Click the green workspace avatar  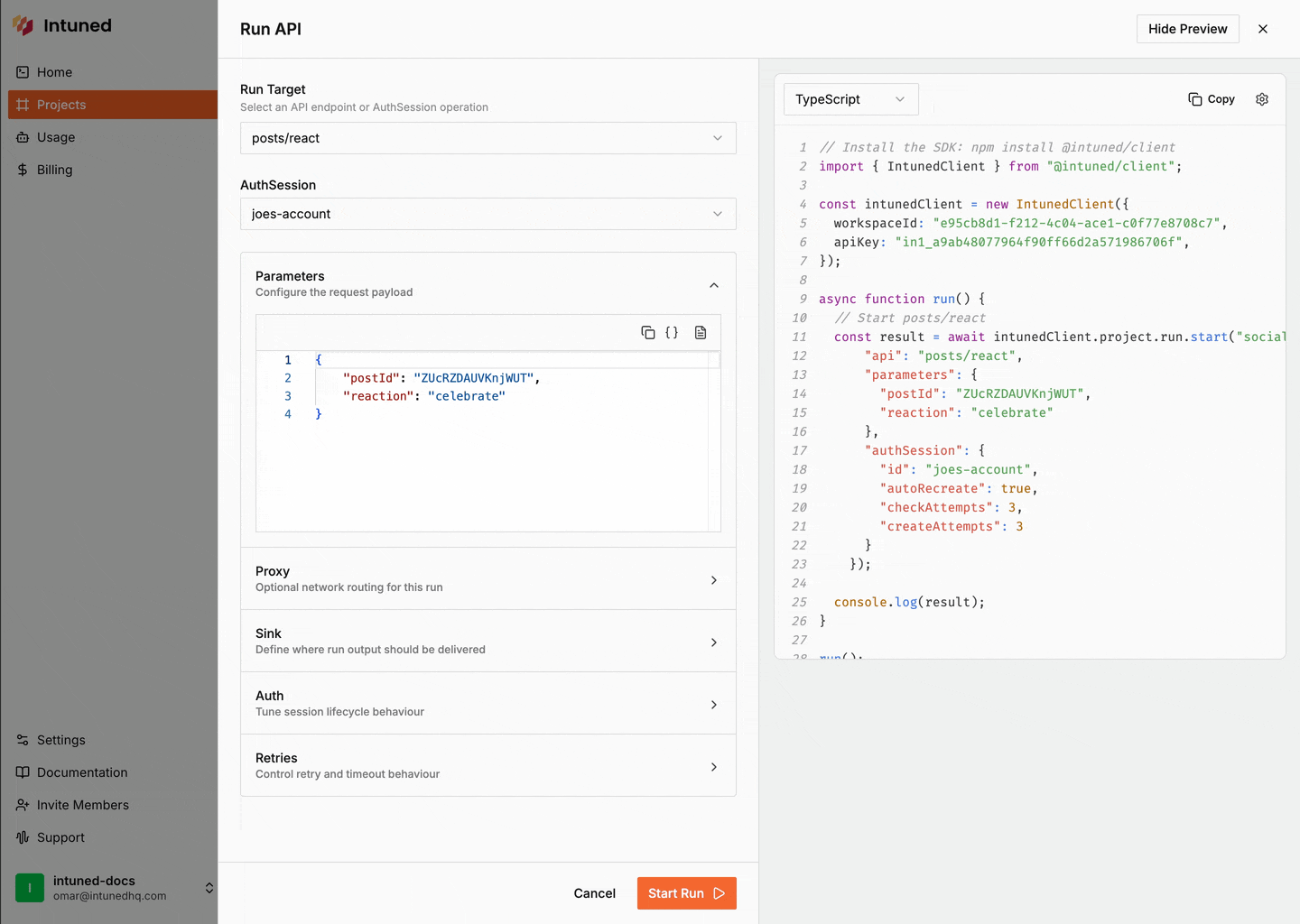30,888
